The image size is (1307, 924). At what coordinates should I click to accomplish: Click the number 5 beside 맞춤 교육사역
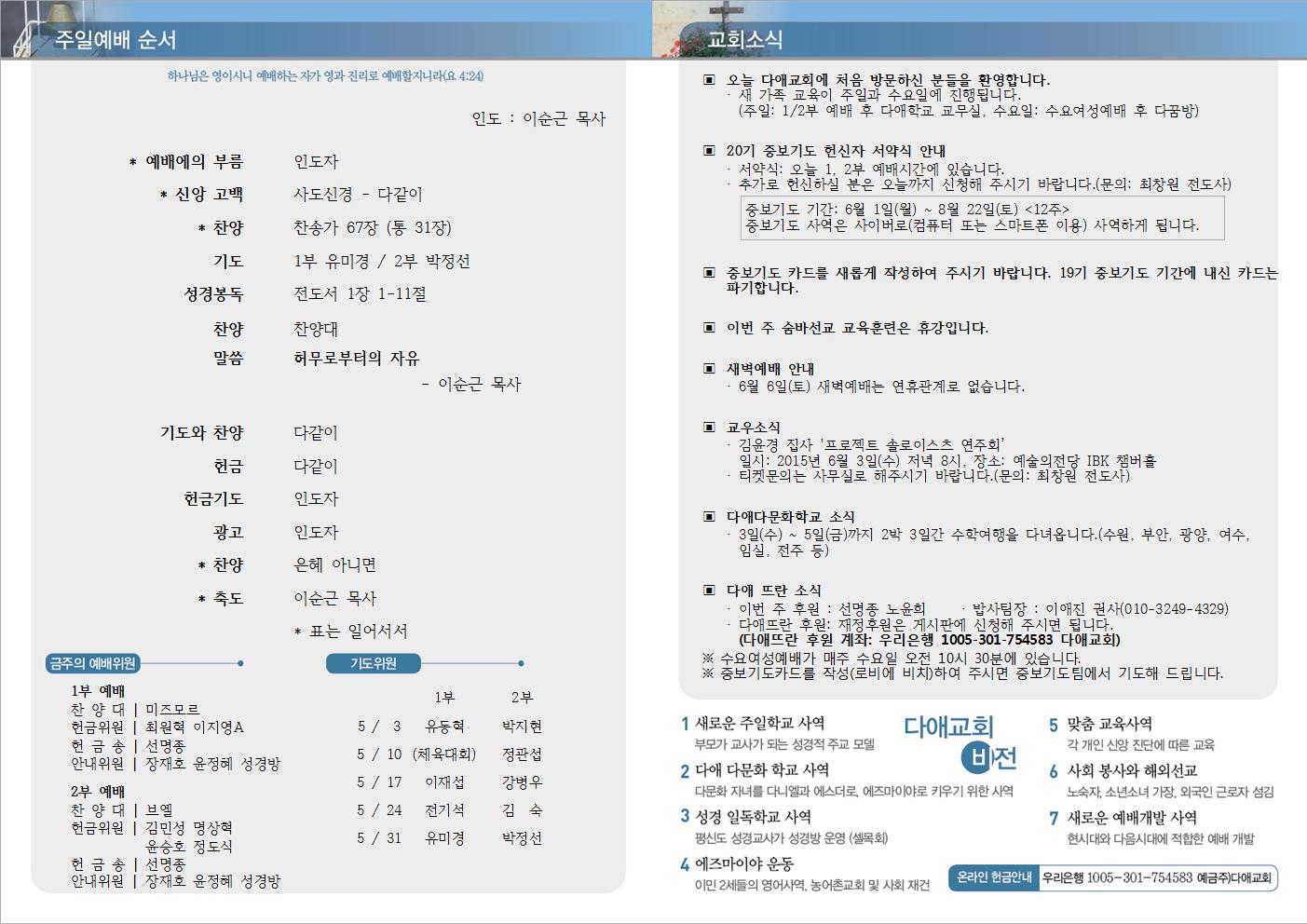(x=1054, y=724)
